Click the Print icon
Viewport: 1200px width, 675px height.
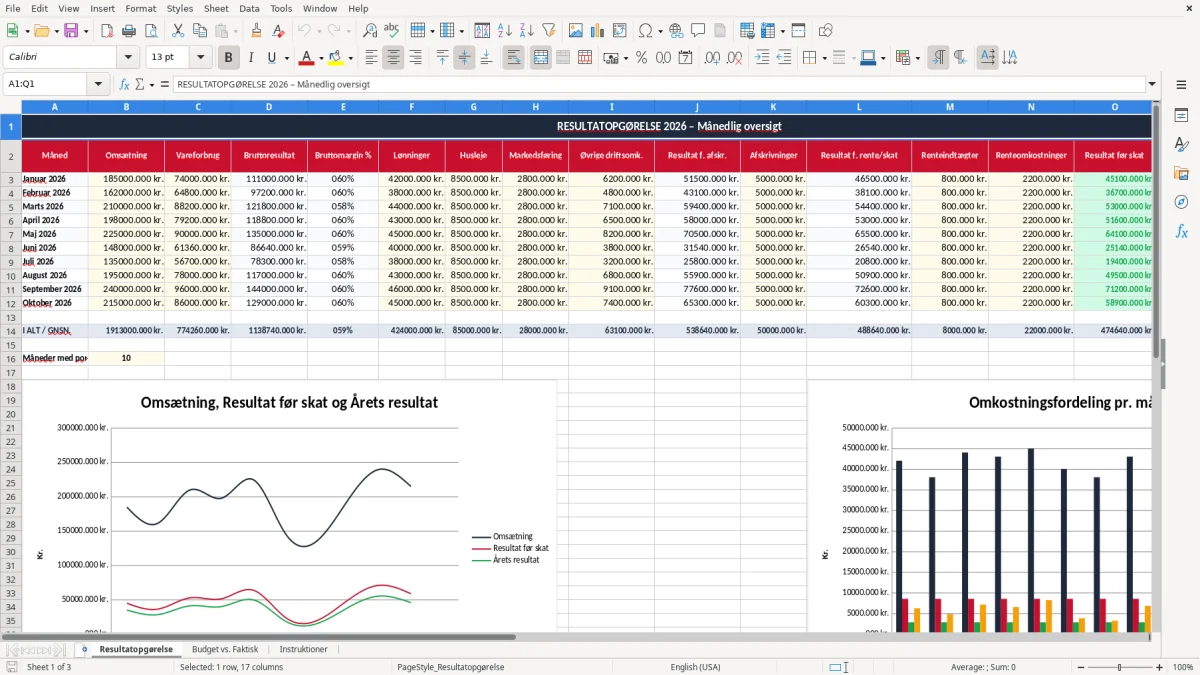click(x=128, y=31)
